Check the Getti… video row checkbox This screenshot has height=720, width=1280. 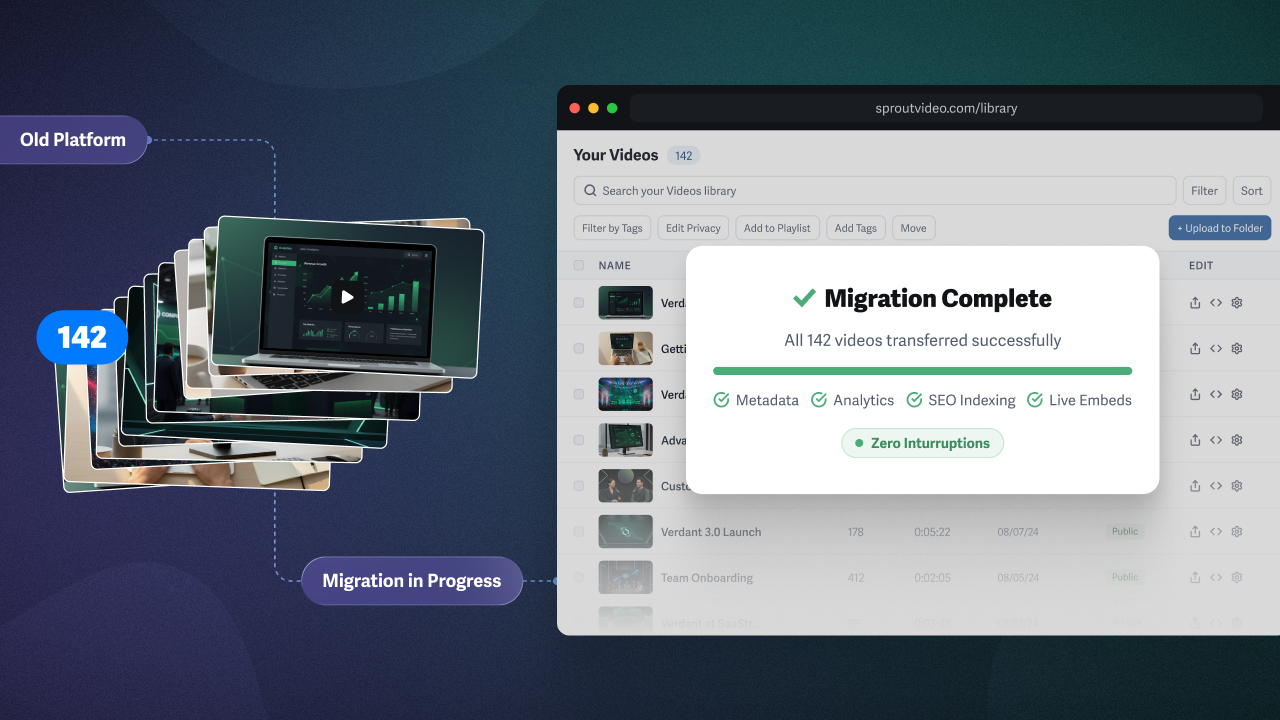pyautogui.click(x=579, y=349)
